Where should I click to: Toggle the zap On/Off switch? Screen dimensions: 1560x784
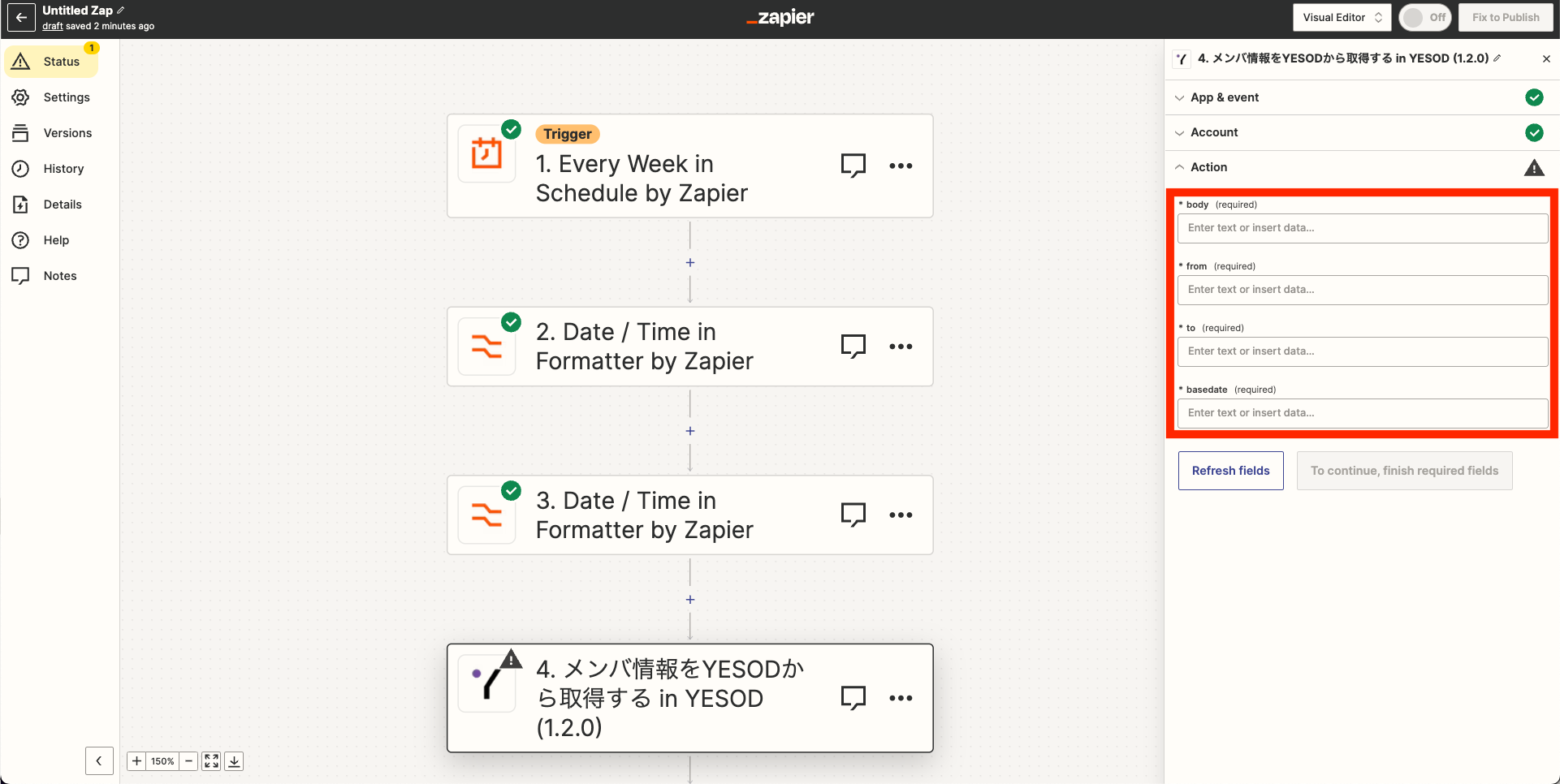pyautogui.click(x=1425, y=17)
